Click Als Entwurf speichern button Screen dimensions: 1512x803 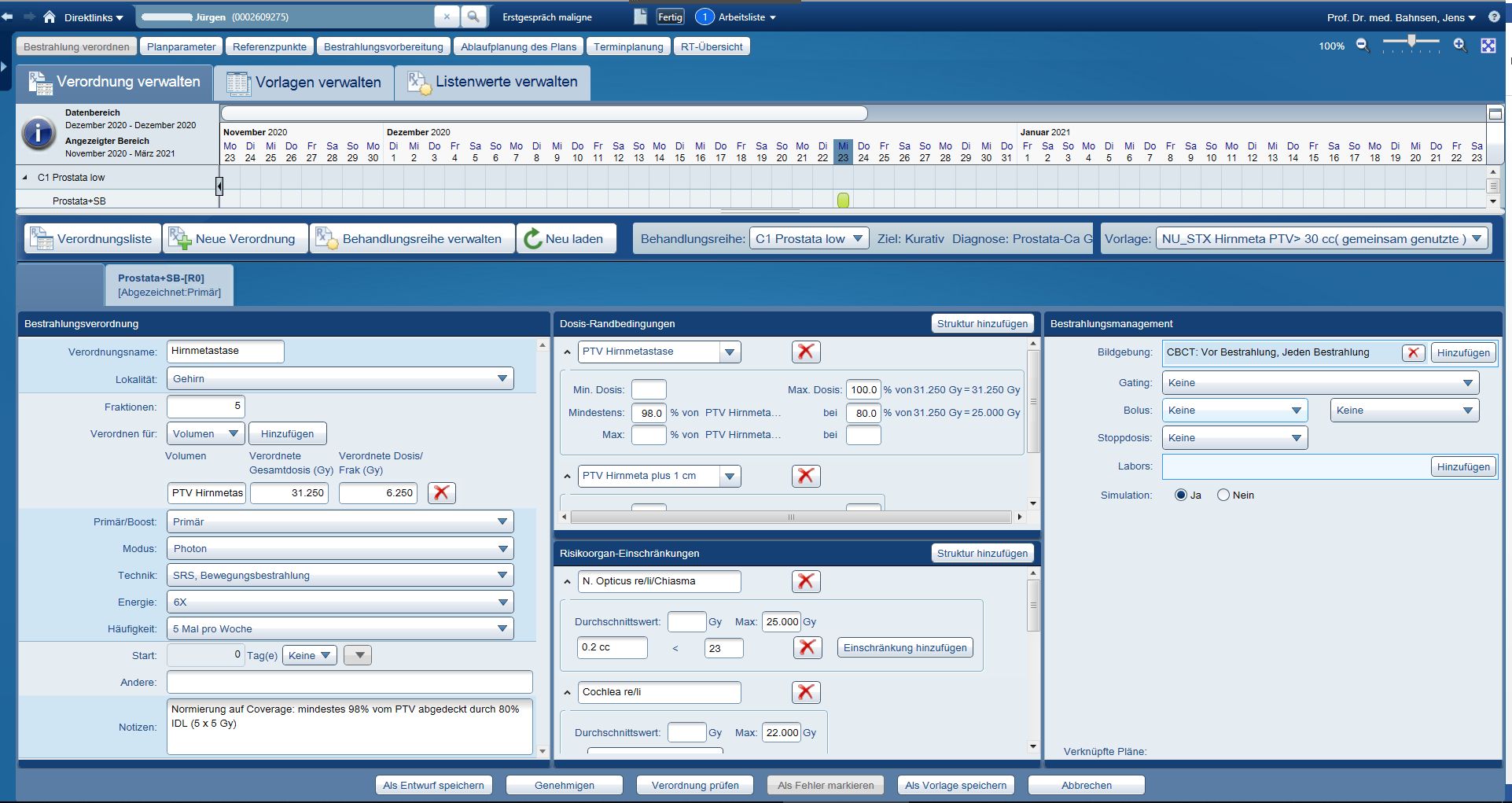433,785
